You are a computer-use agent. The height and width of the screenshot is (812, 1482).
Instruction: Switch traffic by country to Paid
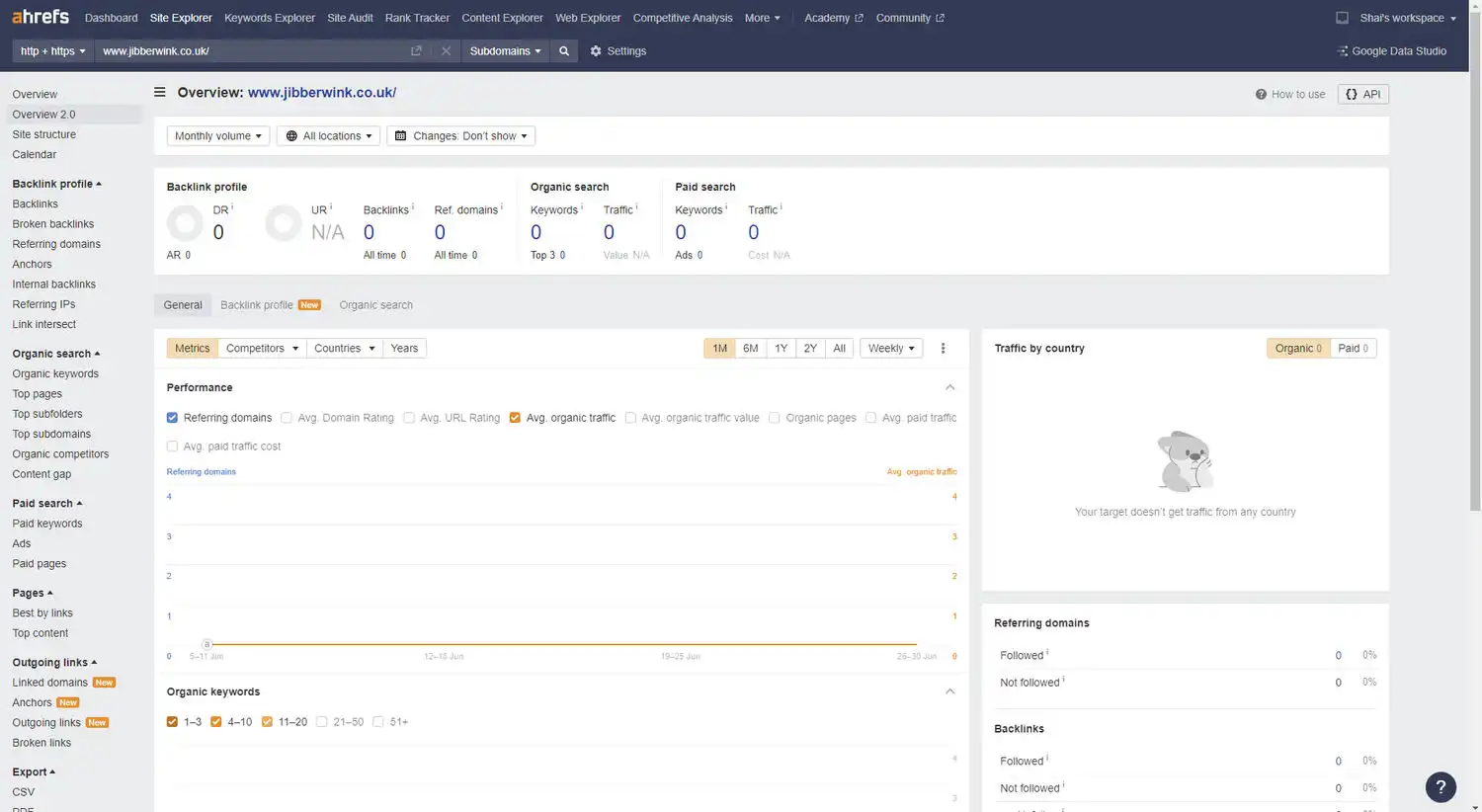[x=1353, y=348]
